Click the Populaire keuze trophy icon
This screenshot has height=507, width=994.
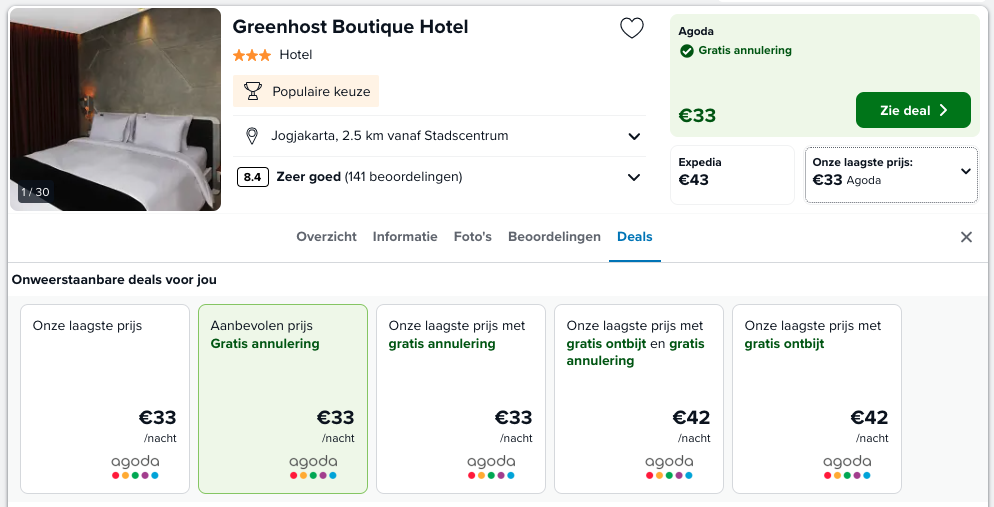tap(252, 91)
